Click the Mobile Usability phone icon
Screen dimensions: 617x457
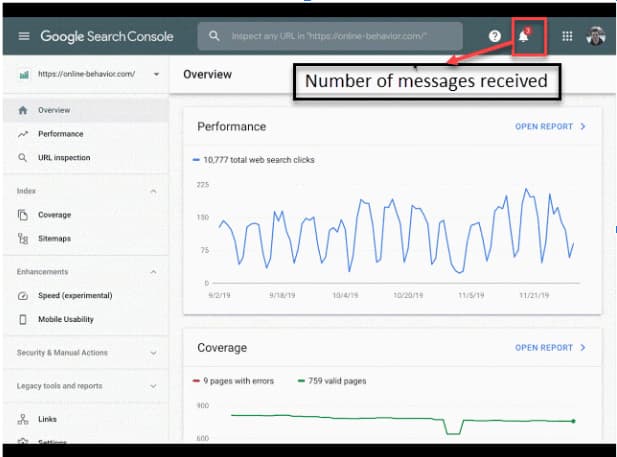[x=23, y=319]
